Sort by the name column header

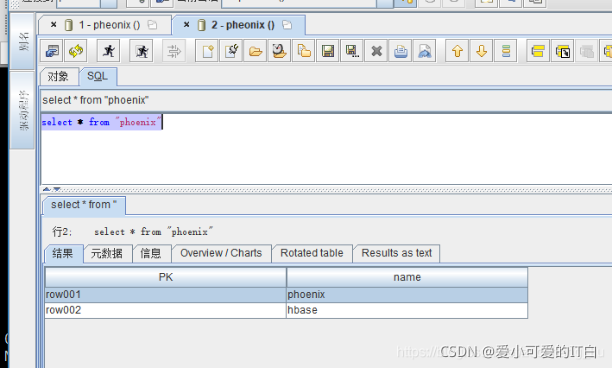tap(407, 277)
